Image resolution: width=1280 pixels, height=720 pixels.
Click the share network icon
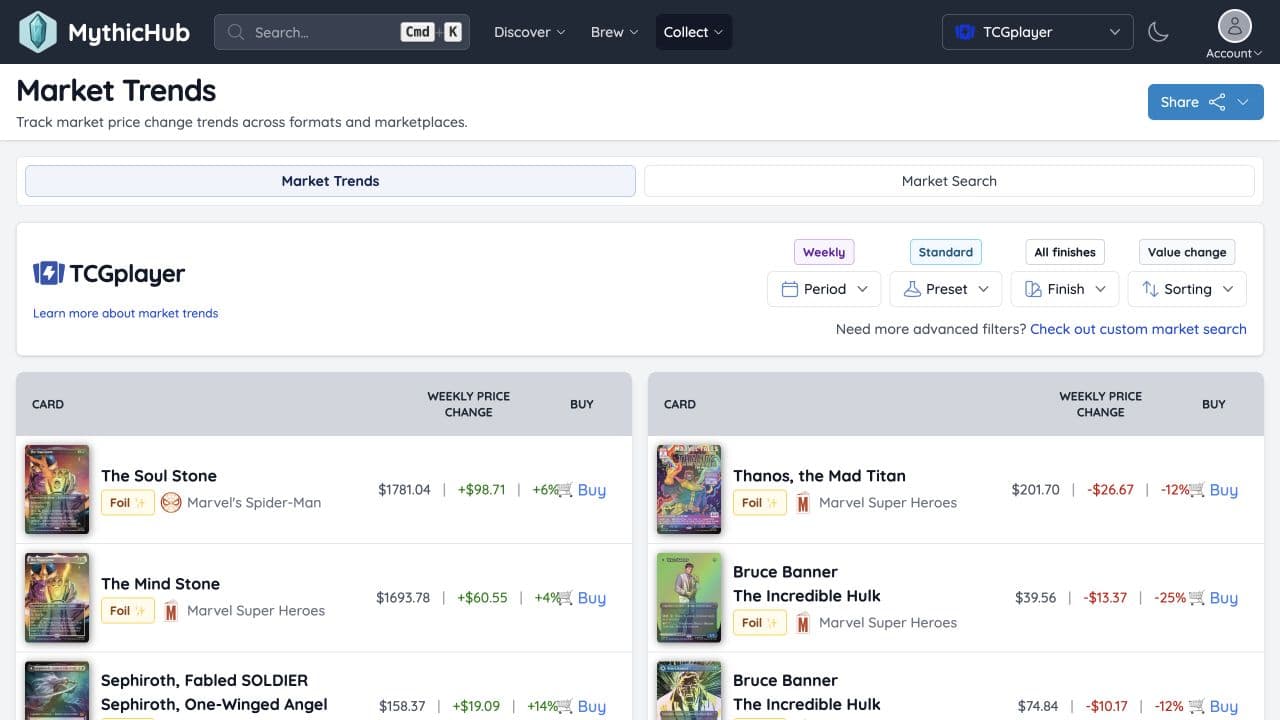1217,102
